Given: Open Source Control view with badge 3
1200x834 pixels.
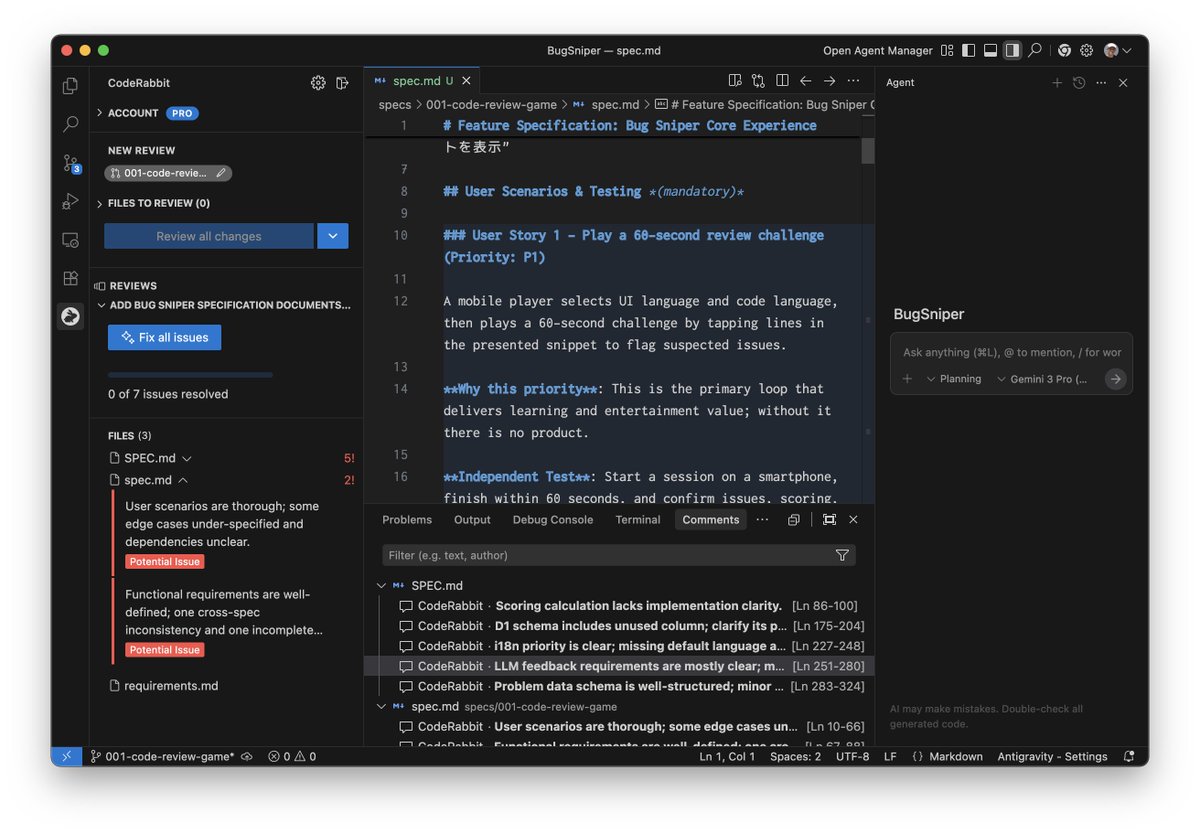Looking at the screenshot, I should coord(70,163).
